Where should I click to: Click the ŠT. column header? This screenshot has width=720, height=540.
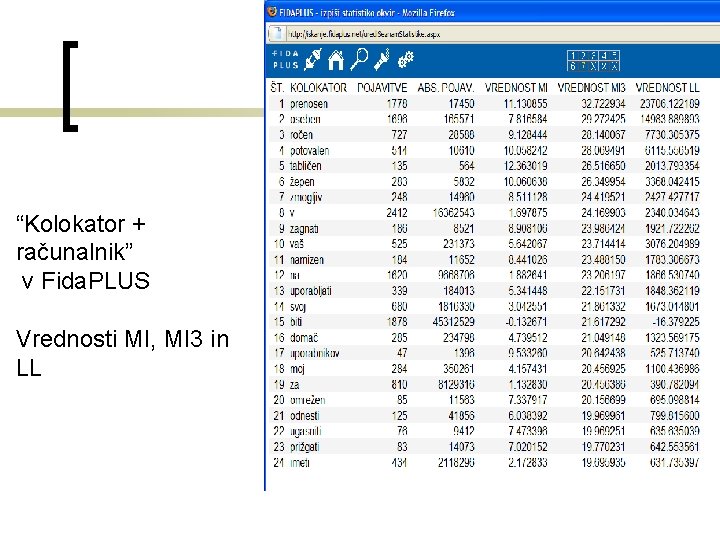[x=277, y=88]
